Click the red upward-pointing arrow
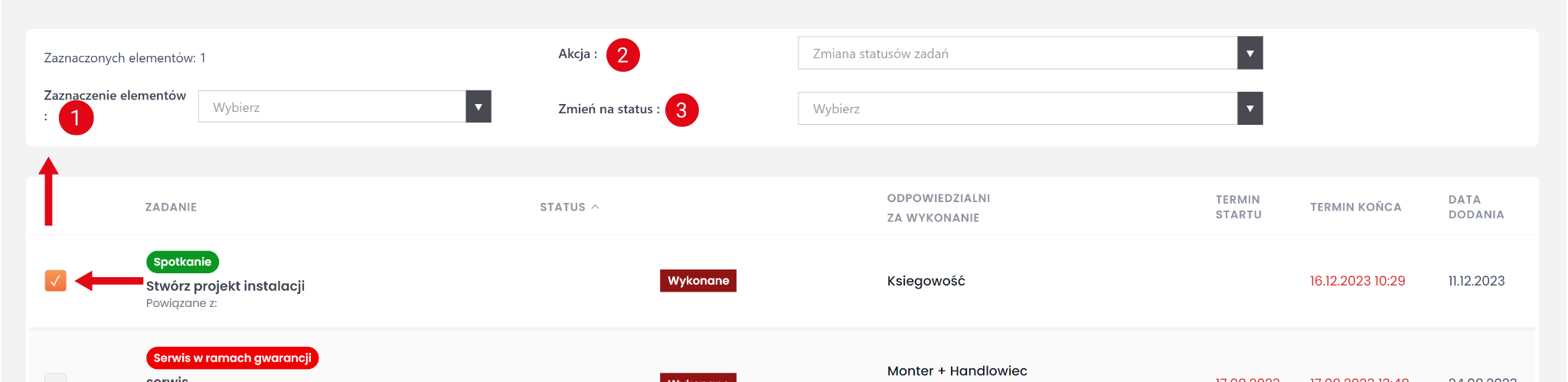 pyautogui.click(x=49, y=191)
